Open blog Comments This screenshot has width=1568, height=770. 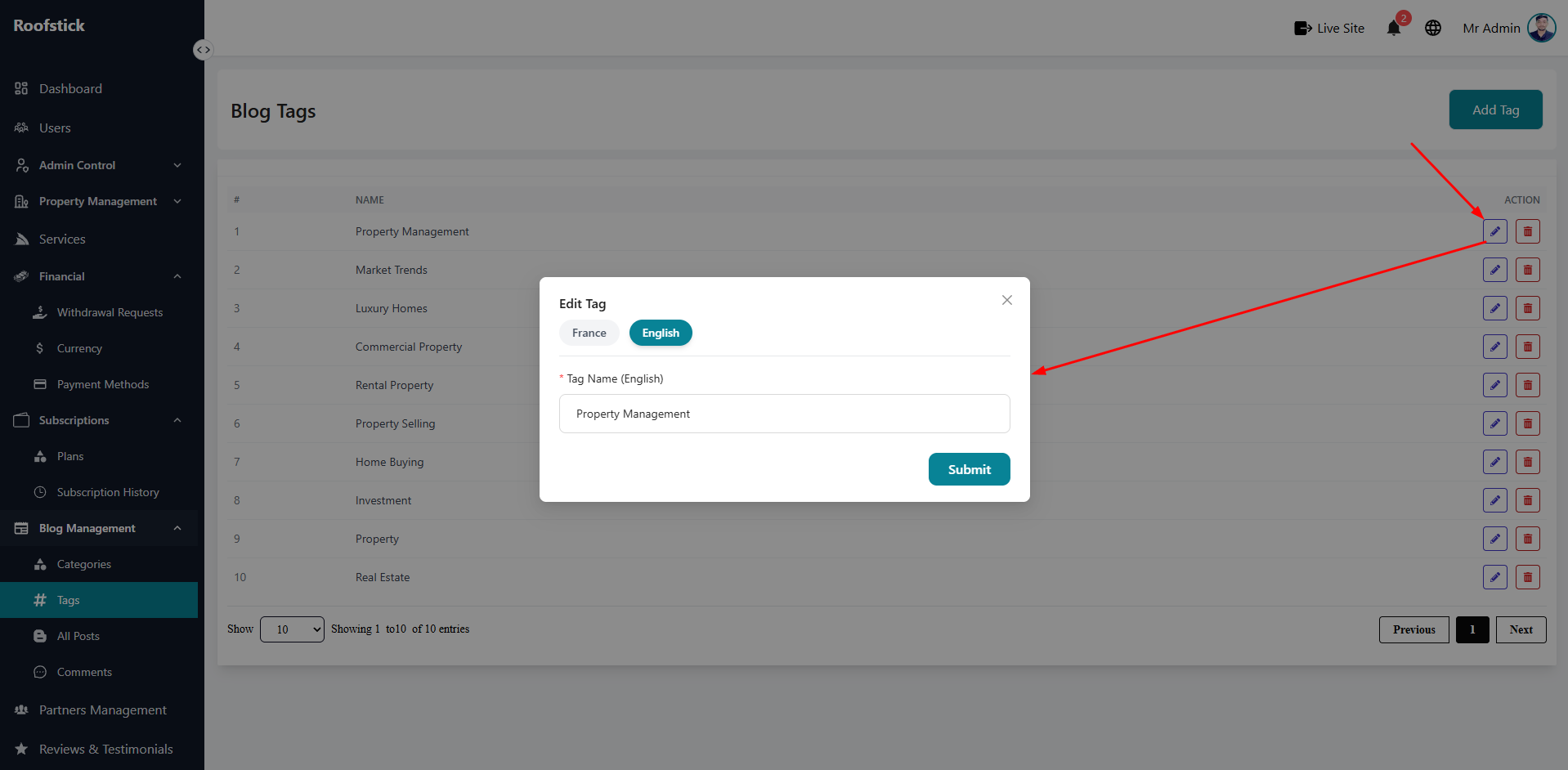[x=99, y=672]
